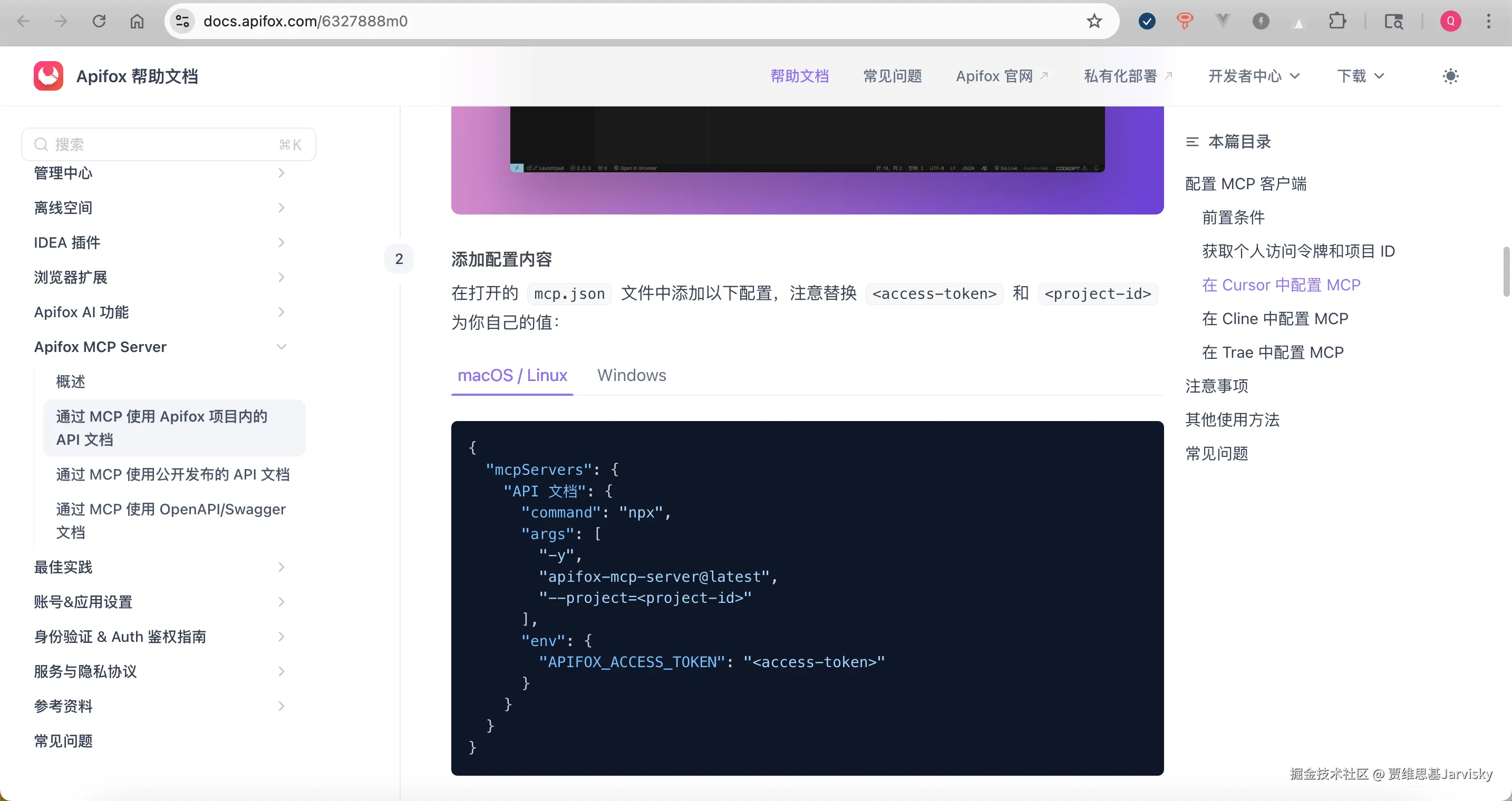The width and height of the screenshot is (1512, 801).
Task: Expand the Apifox AI 功能 section
Action: click(281, 312)
